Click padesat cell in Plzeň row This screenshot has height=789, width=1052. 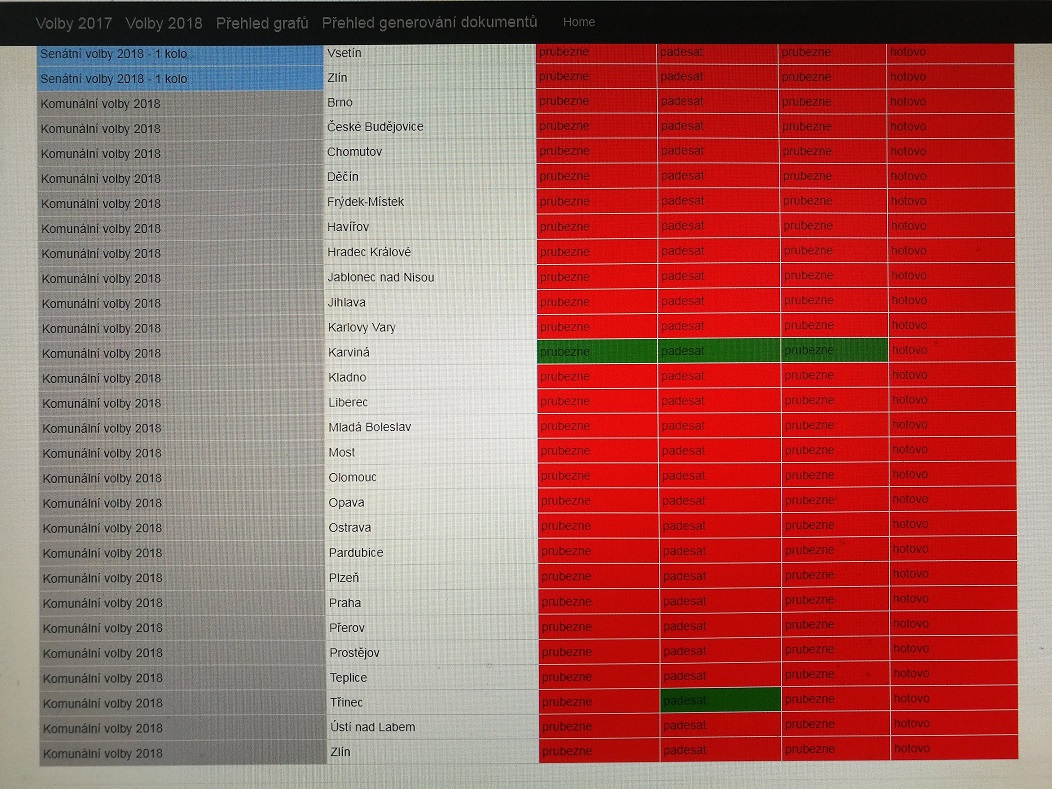tap(720, 576)
